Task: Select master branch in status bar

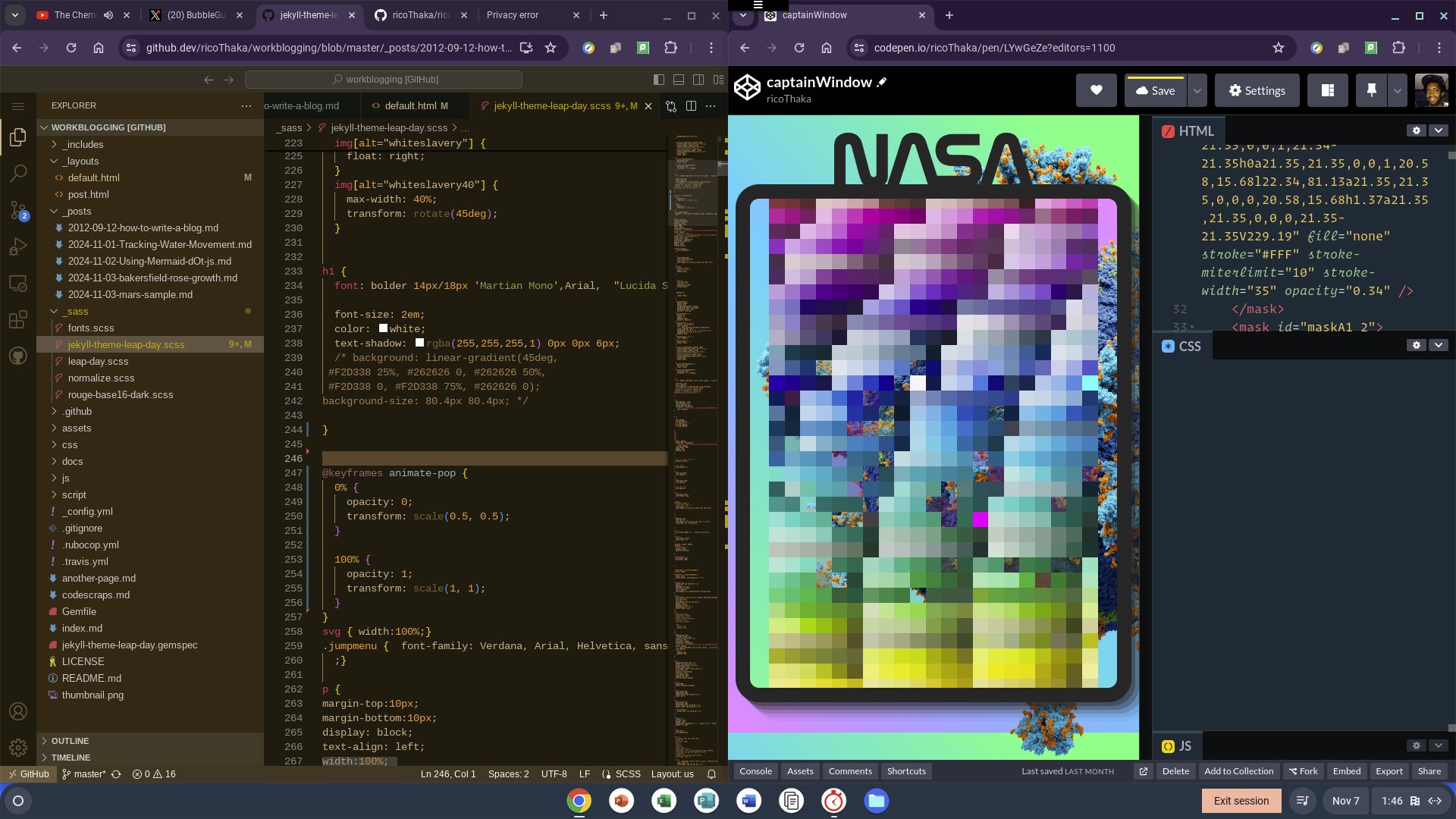Action: click(84, 774)
